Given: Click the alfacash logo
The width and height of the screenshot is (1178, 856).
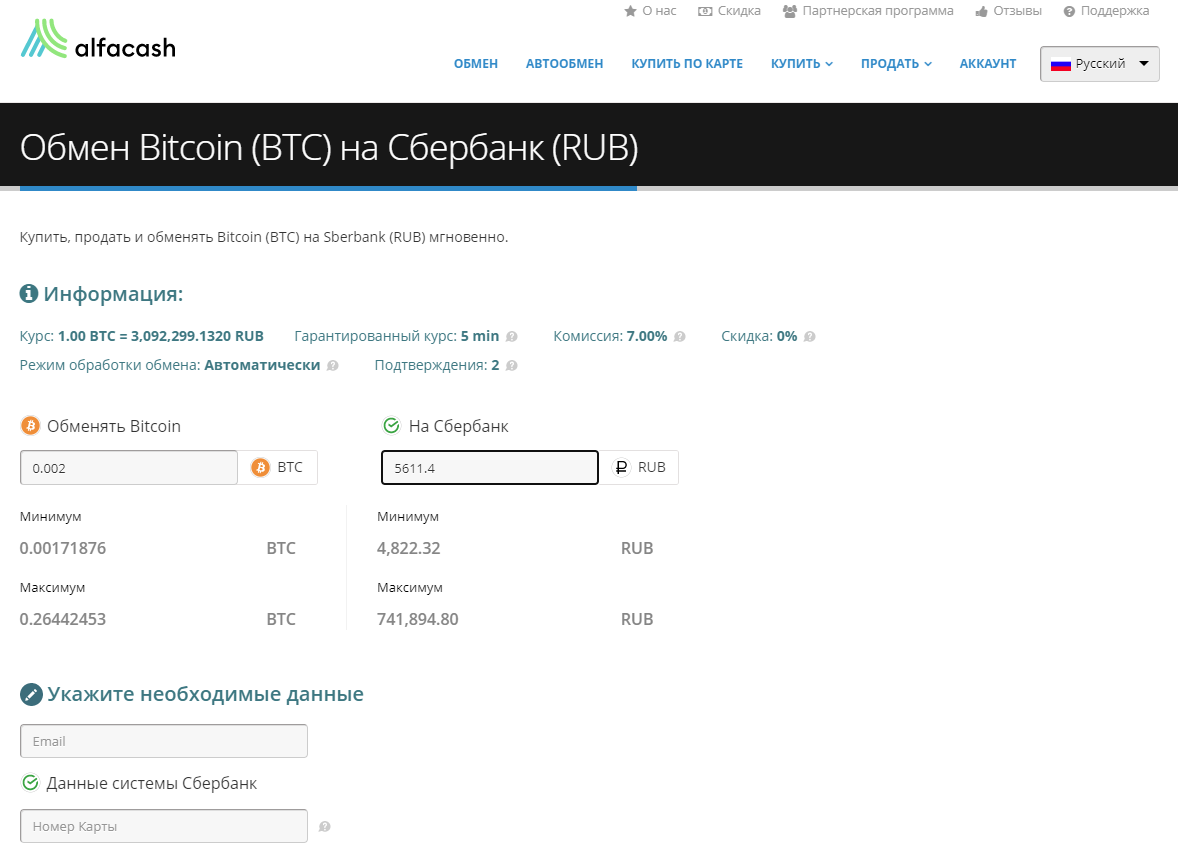Looking at the screenshot, I should point(98,40).
